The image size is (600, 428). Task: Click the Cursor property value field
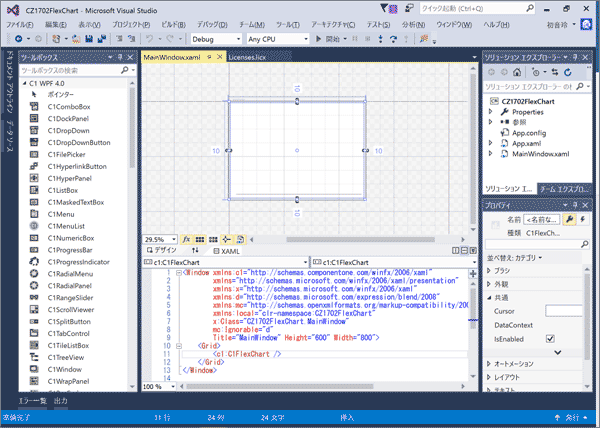[x=564, y=311]
